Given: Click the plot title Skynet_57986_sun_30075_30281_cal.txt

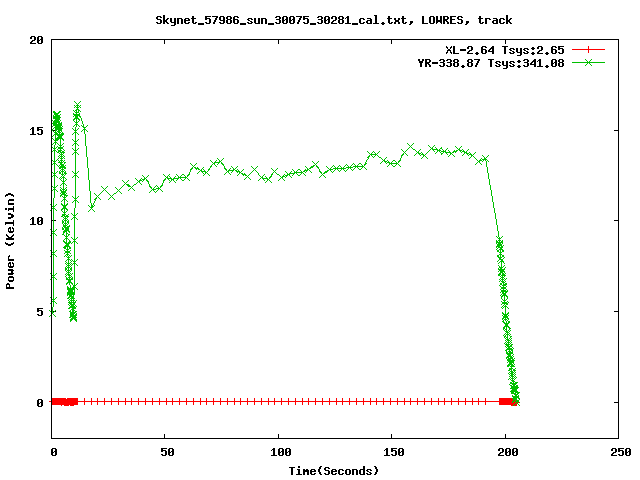Looking at the screenshot, I should (x=333, y=20).
